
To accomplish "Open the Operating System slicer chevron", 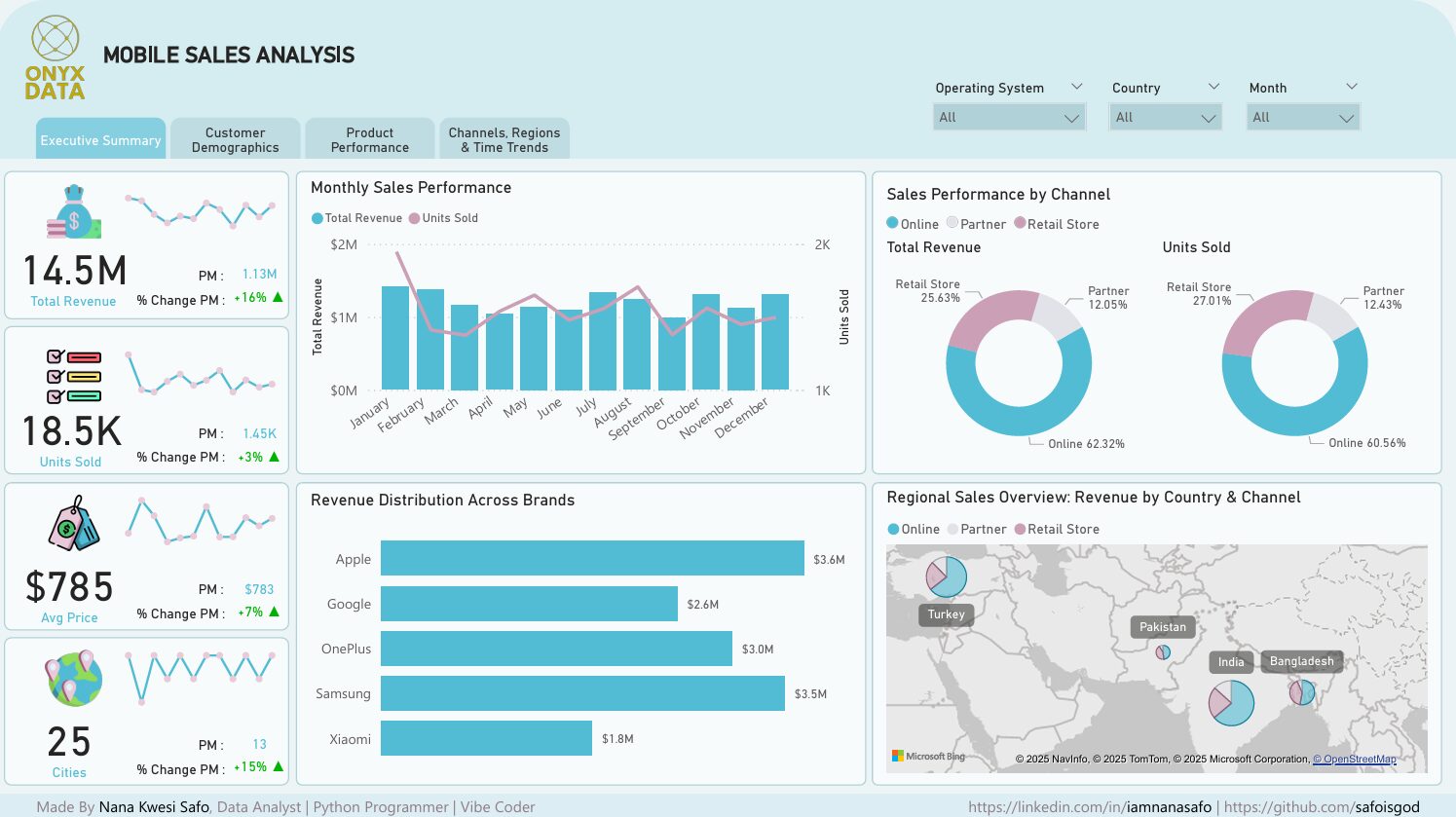I will [x=1076, y=87].
